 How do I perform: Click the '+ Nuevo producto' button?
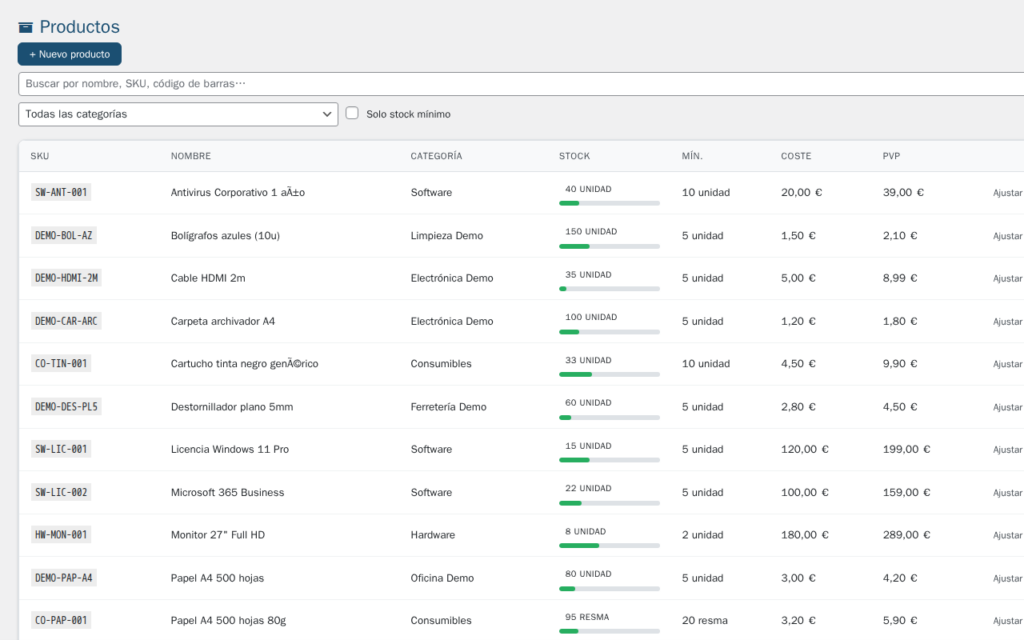click(68, 54)
